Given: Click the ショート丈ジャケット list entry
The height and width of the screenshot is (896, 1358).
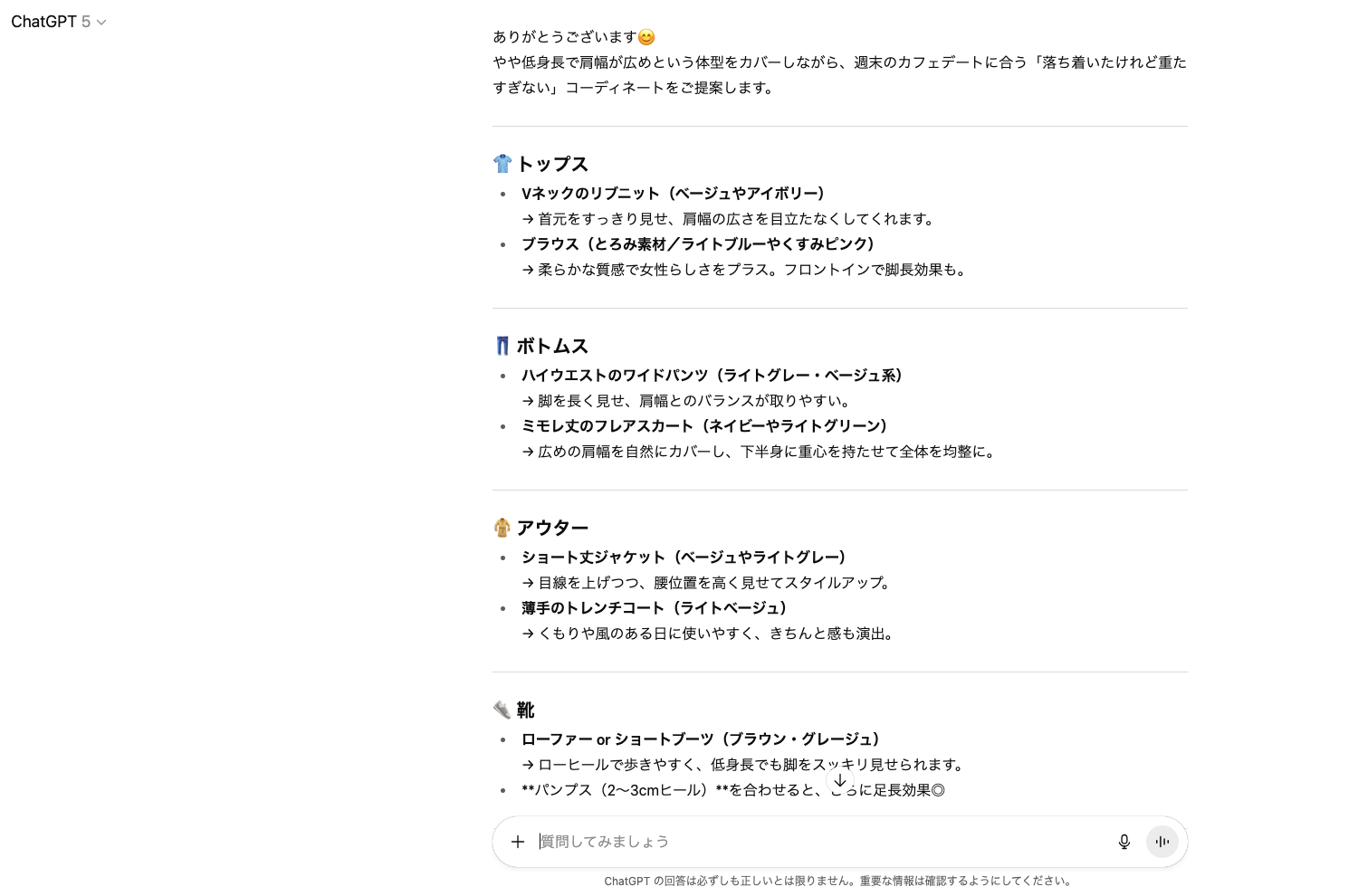Looking at the screenshot, I should 684,557.
